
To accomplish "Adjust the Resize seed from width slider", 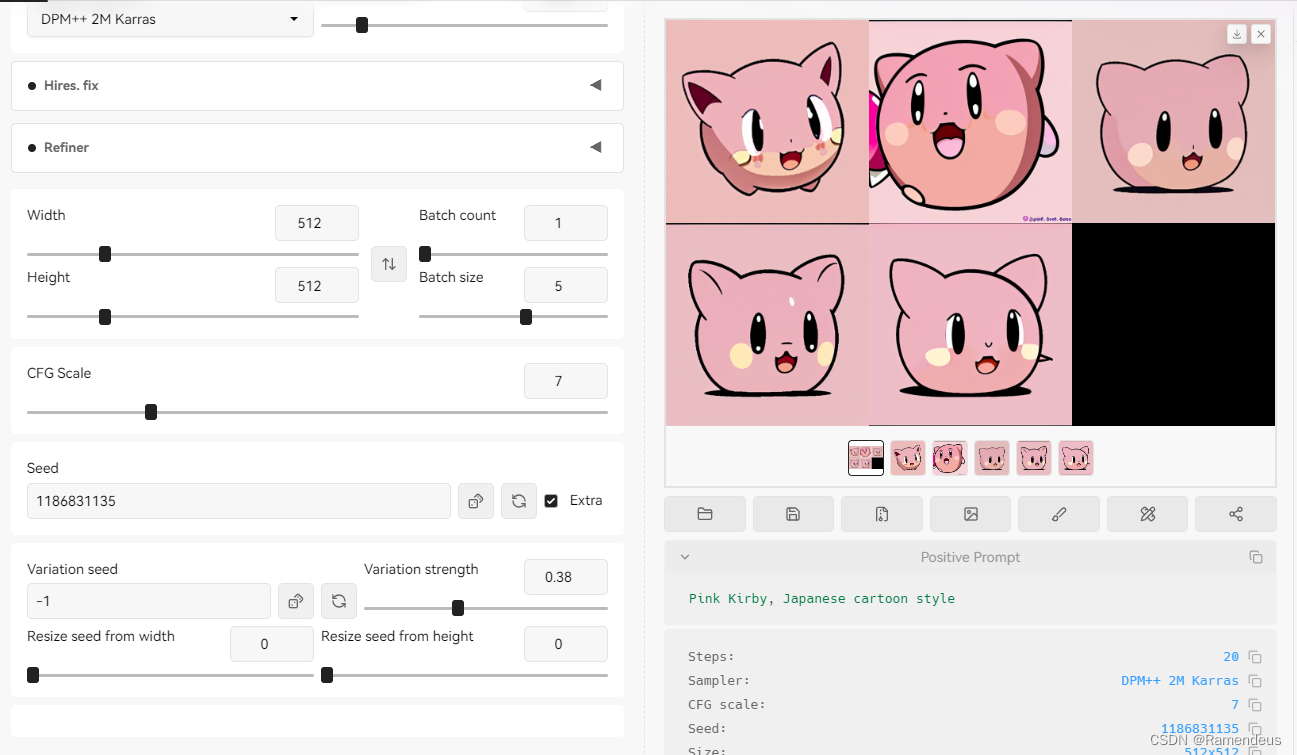I will click(x=170, y=675).
